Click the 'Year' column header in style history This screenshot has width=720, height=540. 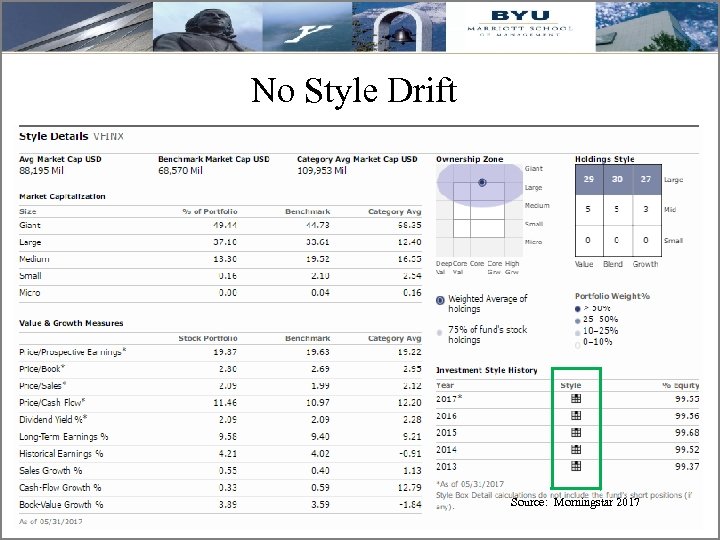(445, 386)
